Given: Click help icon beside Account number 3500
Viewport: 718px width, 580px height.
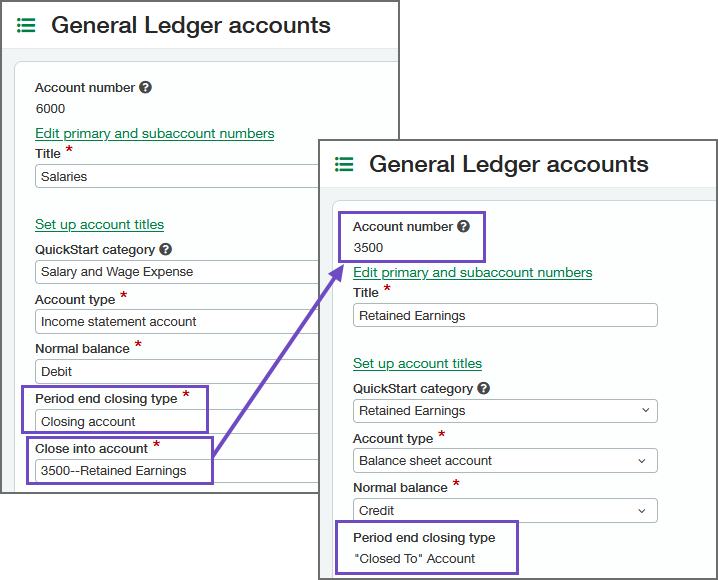Looking at the screenshot, I should pos(463,227).
